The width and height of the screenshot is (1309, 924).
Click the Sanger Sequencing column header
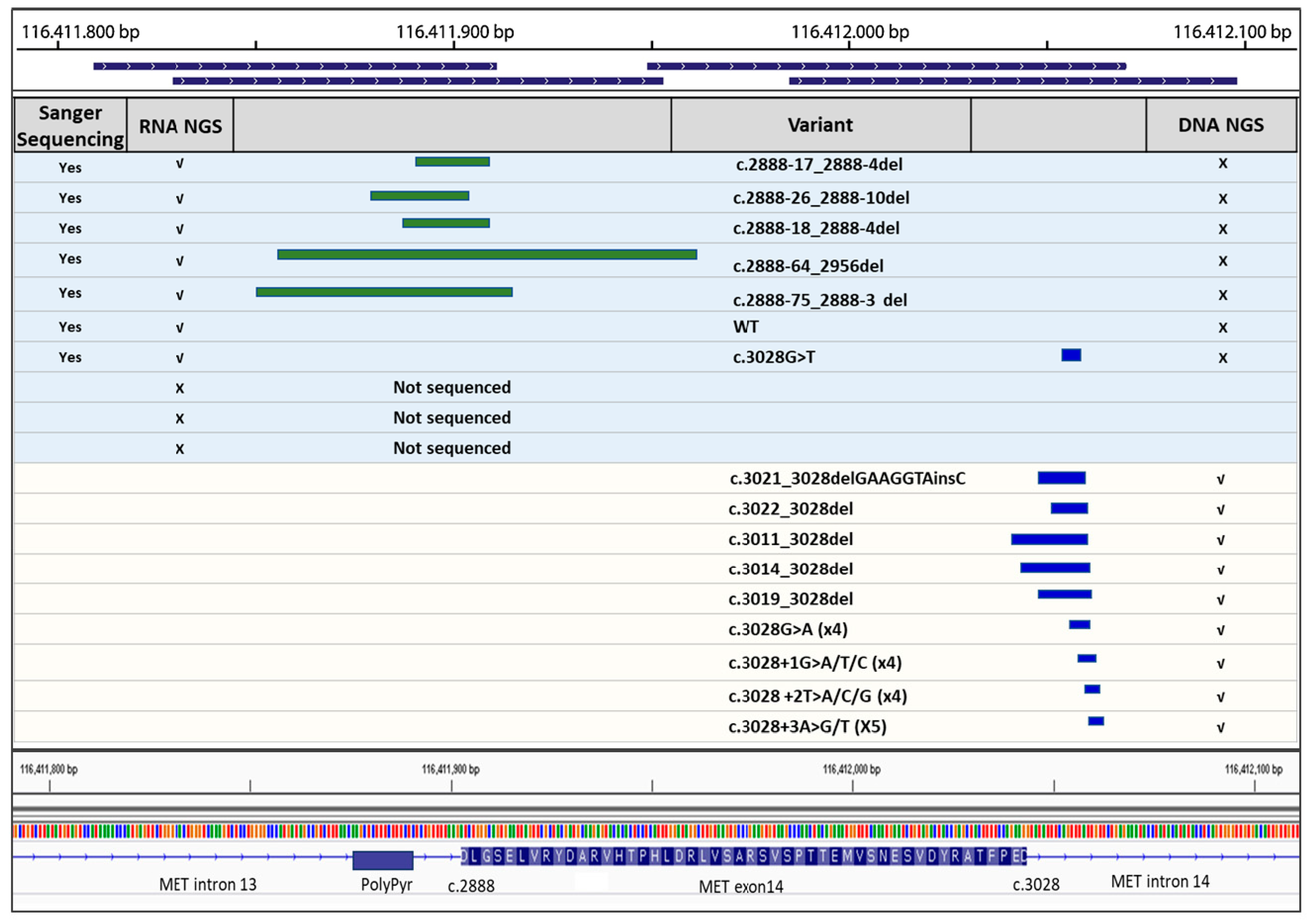[70, 125]
